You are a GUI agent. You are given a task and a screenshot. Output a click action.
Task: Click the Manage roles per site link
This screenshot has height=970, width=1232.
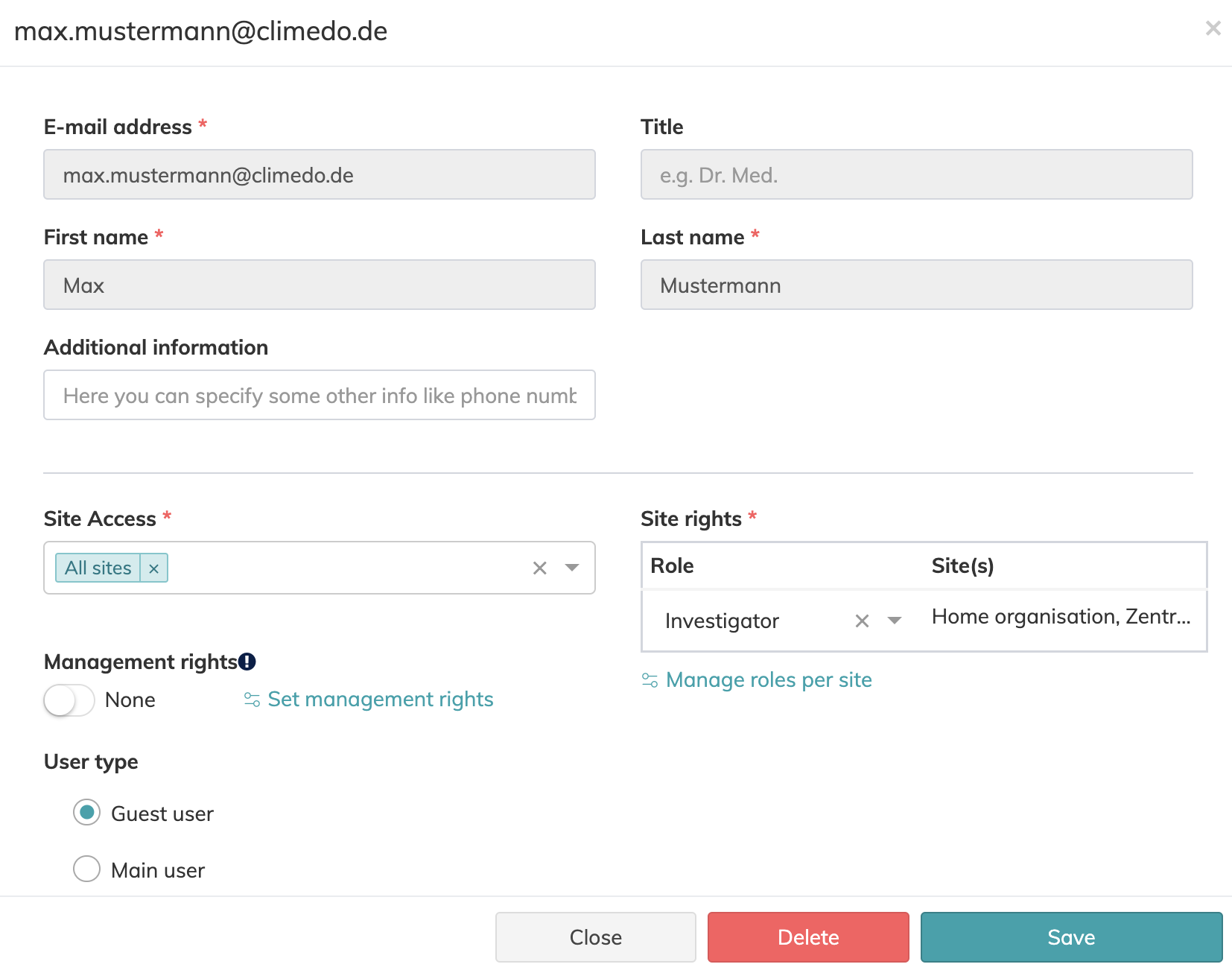768,680
